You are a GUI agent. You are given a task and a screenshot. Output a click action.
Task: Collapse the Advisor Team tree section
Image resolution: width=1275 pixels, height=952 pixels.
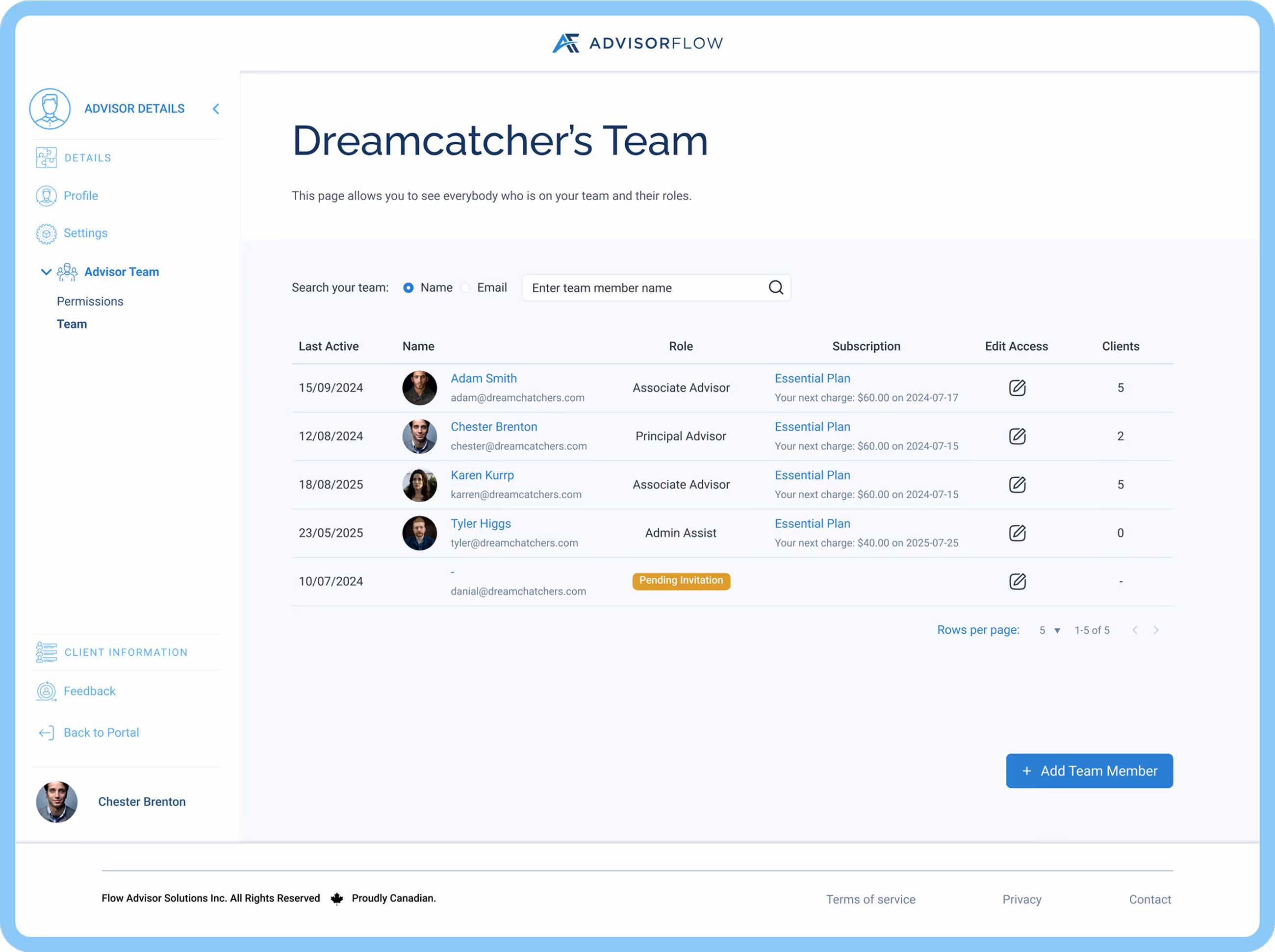(x=46, y=272)
